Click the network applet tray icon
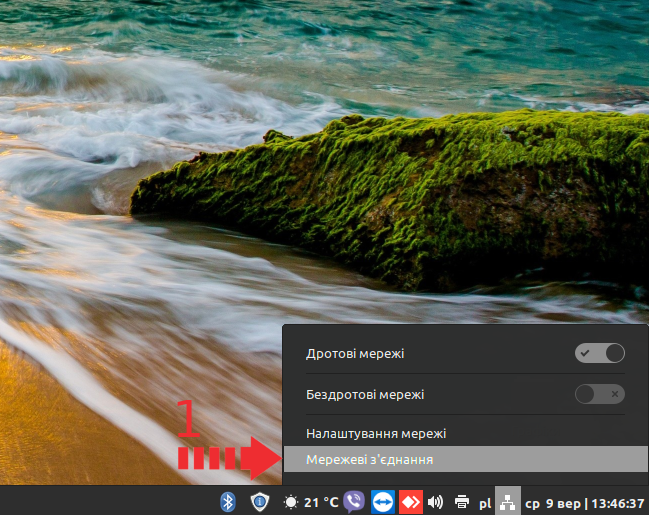649x515 pixels. click(507, 501)
